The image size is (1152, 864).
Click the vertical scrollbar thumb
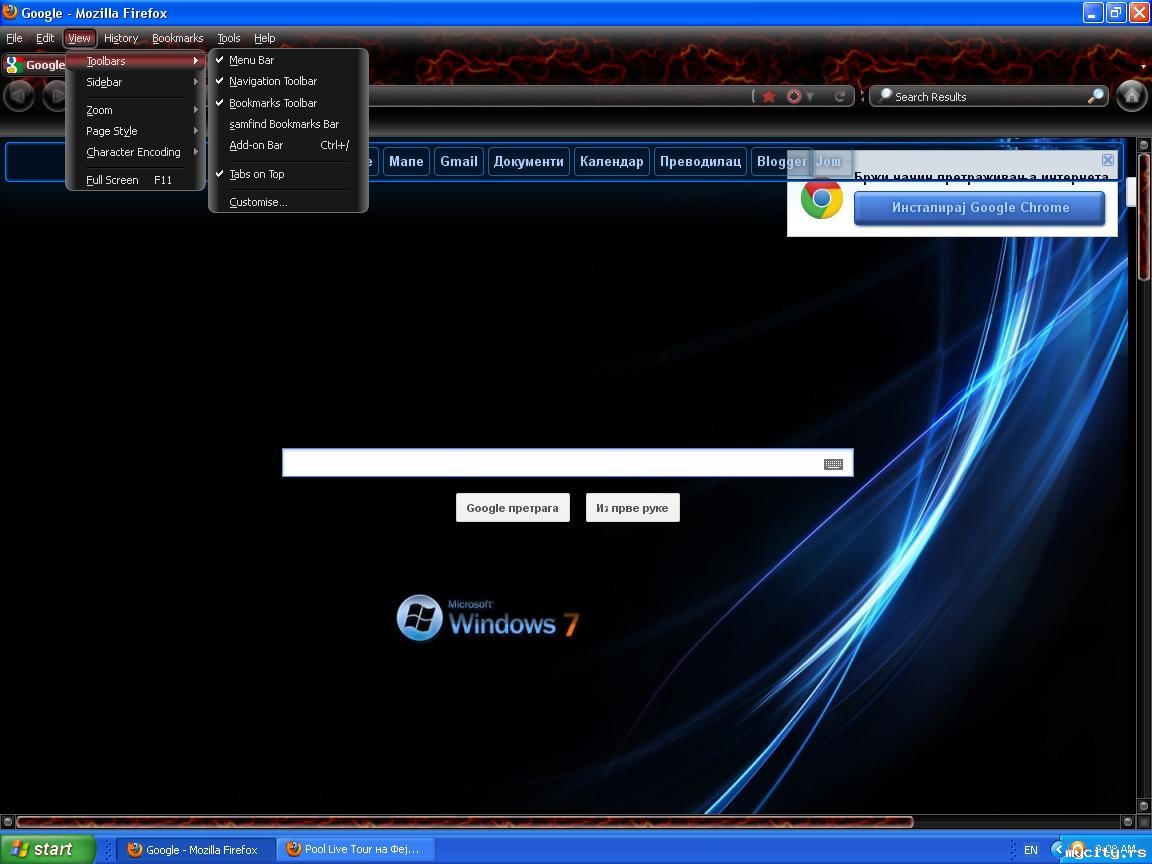(x=1144, y=217)
